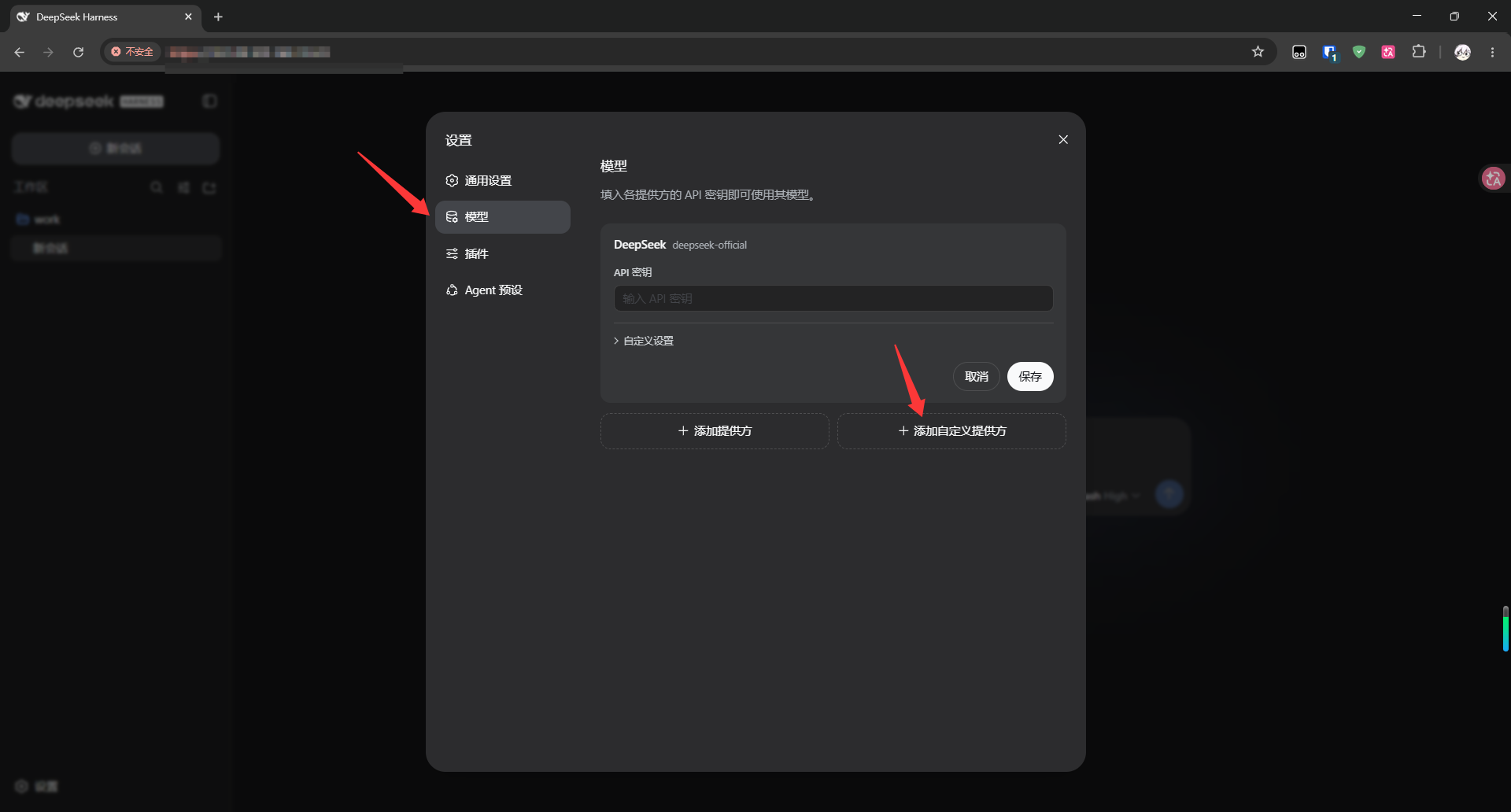Expand the 自定义设置 section
Image resolution: width=1511 pixels, height=812 pixels.
pyautogui.click(x=644, y=341)
